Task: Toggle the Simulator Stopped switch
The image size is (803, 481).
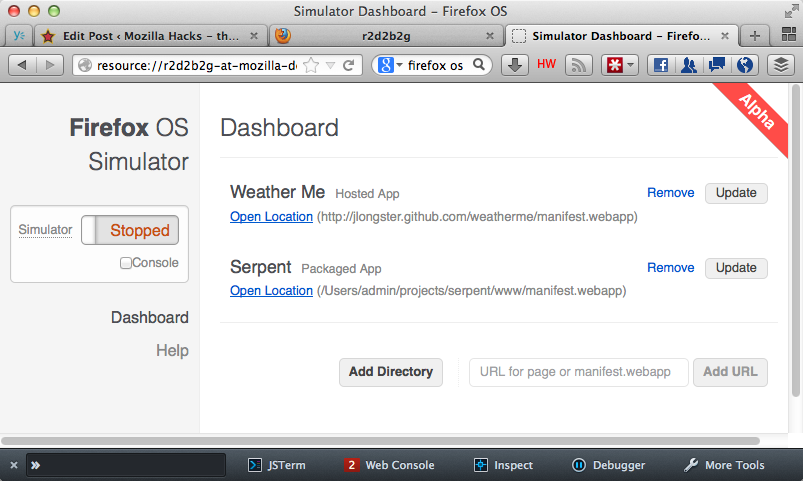Action: tap(130, 230)
